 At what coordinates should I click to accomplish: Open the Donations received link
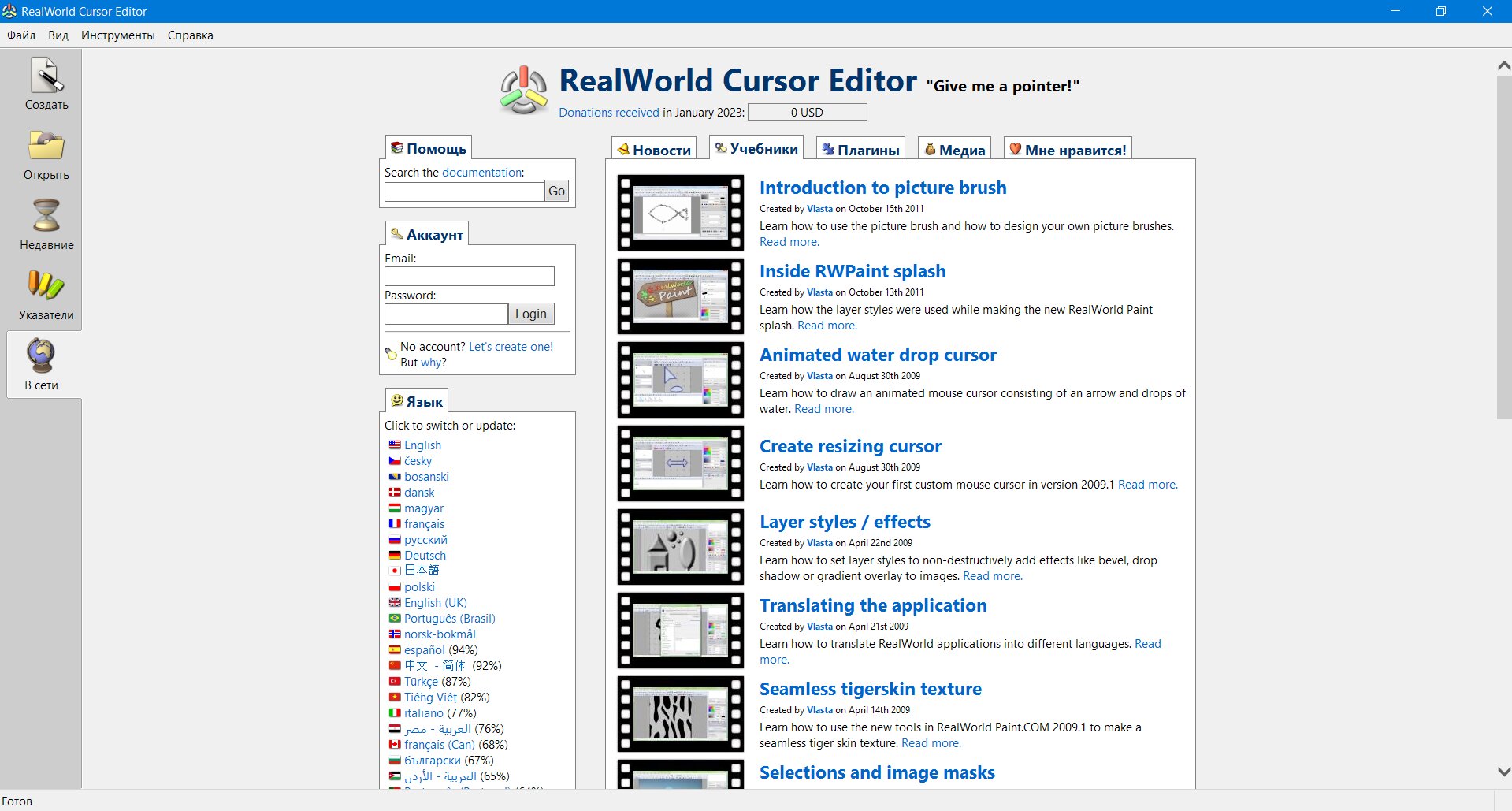(x=609, y=113)
